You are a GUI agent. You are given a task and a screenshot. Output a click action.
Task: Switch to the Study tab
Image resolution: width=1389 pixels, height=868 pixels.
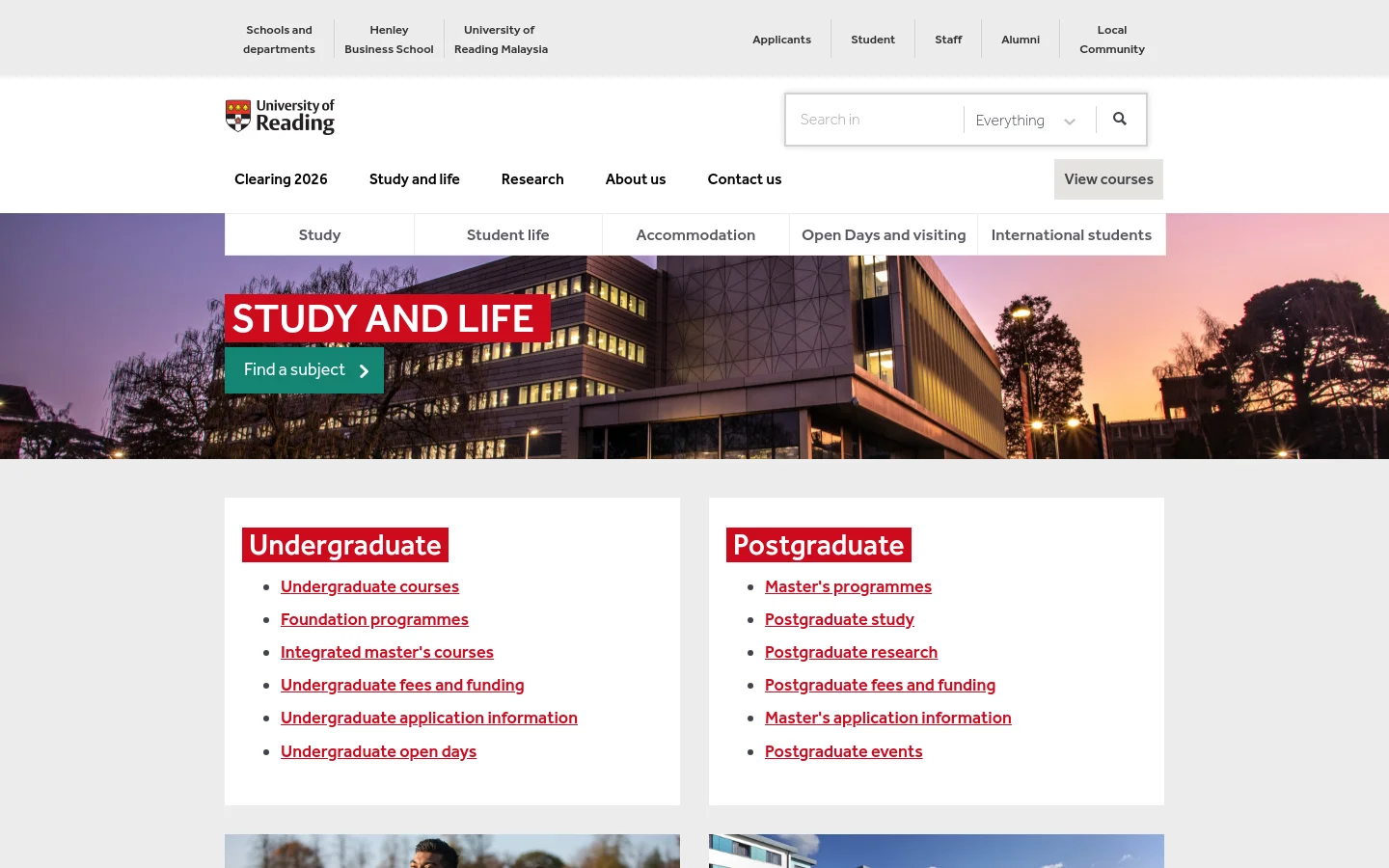319,234
